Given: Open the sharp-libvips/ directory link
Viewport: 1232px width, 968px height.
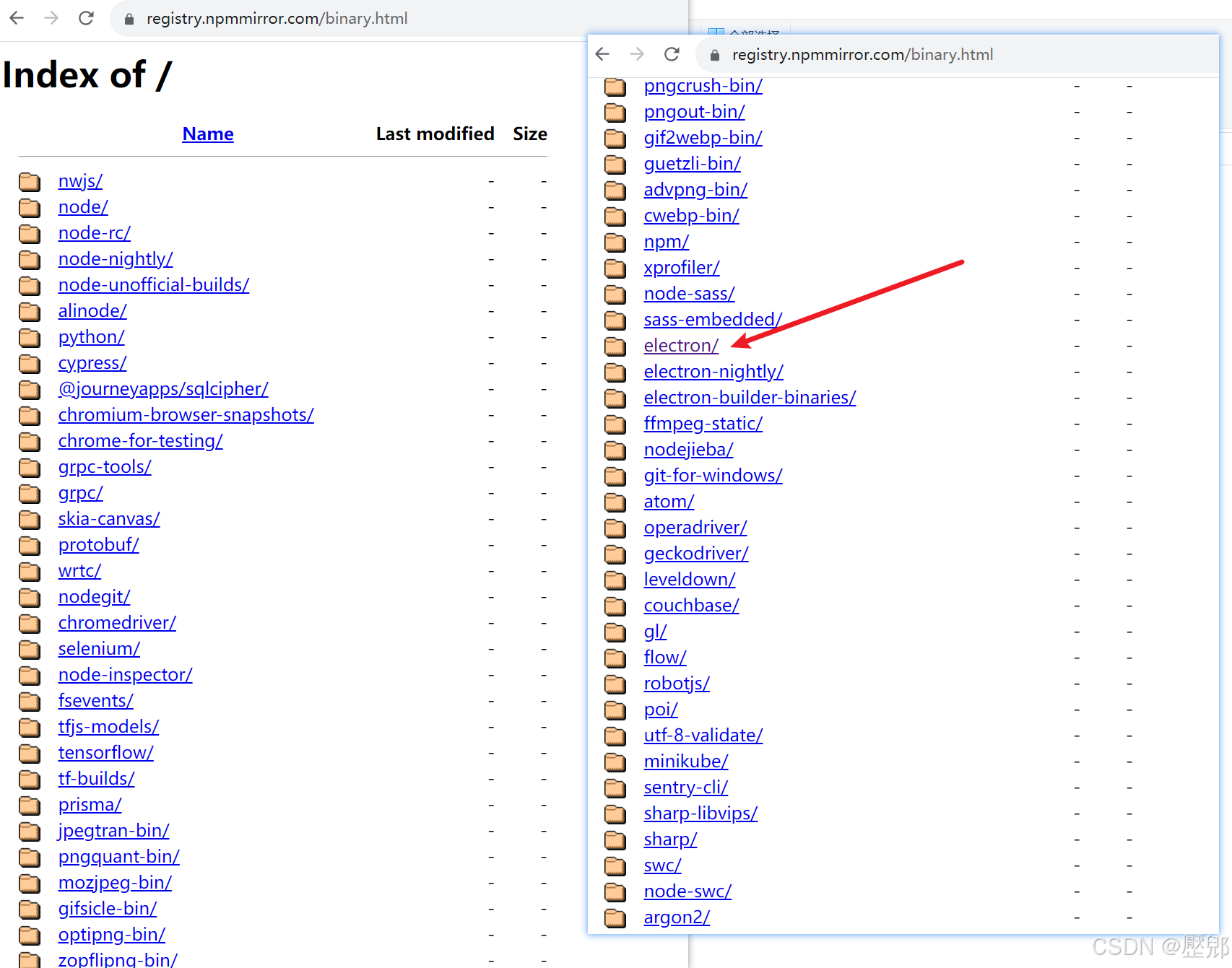Looking at the screenshot, I should coord(701,814).
